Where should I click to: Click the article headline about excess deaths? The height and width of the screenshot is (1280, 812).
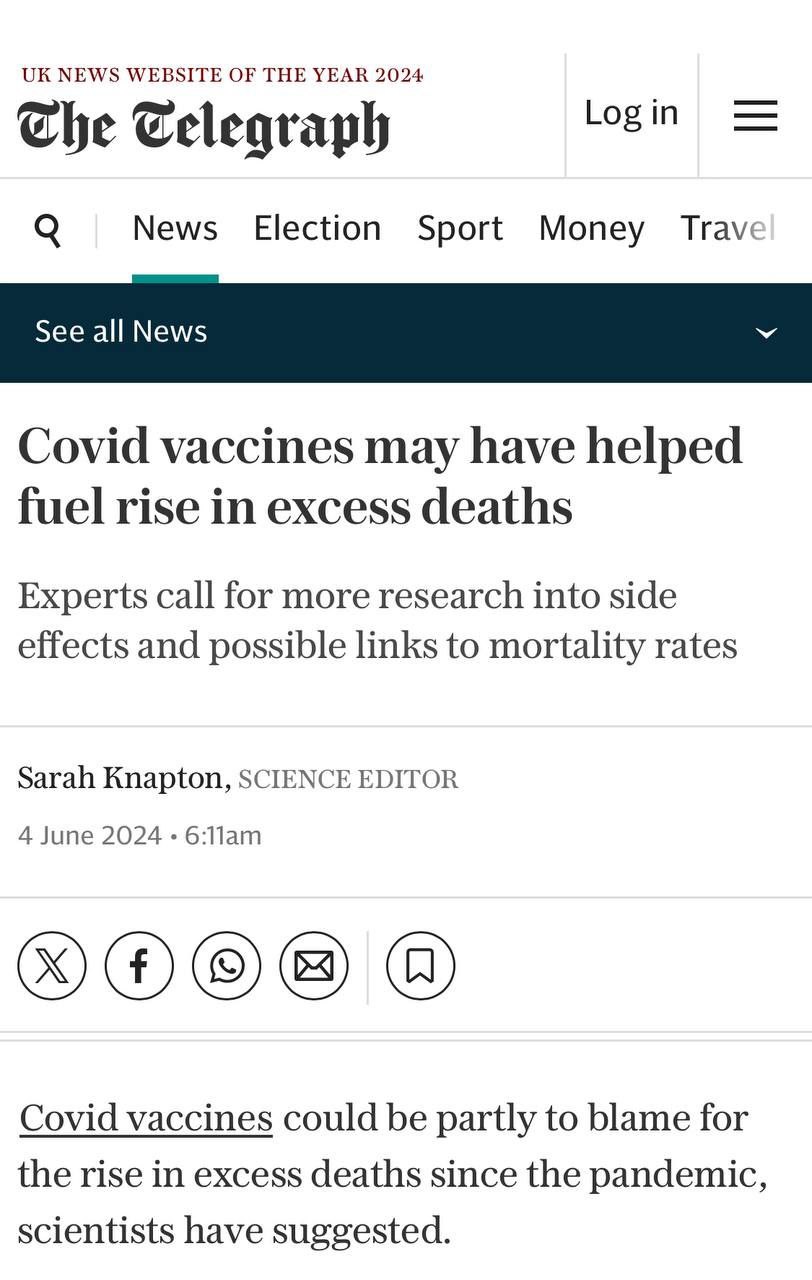click(x=380, y=475)
